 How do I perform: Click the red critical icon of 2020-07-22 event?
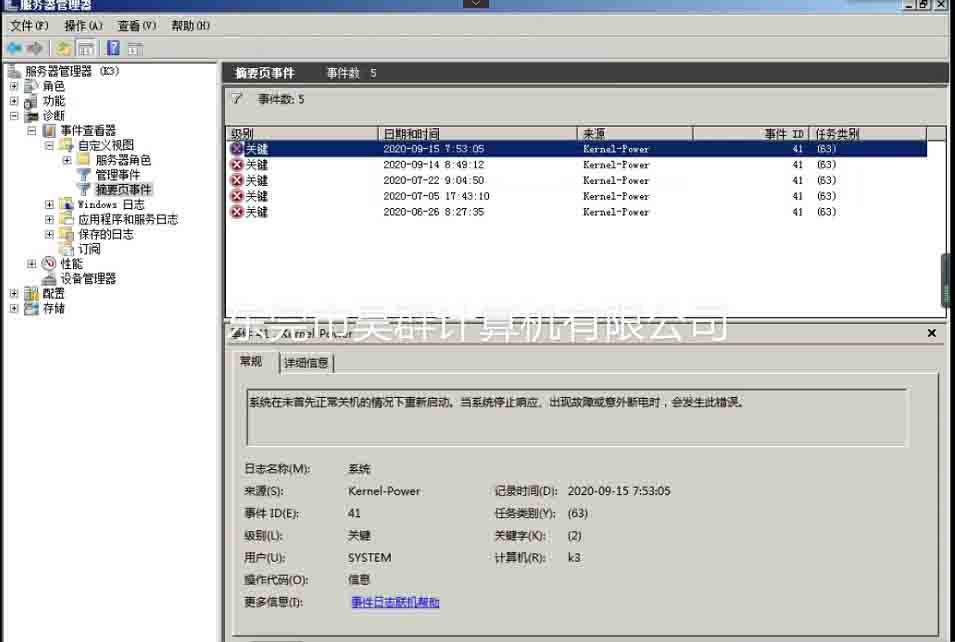click(237, 181)
